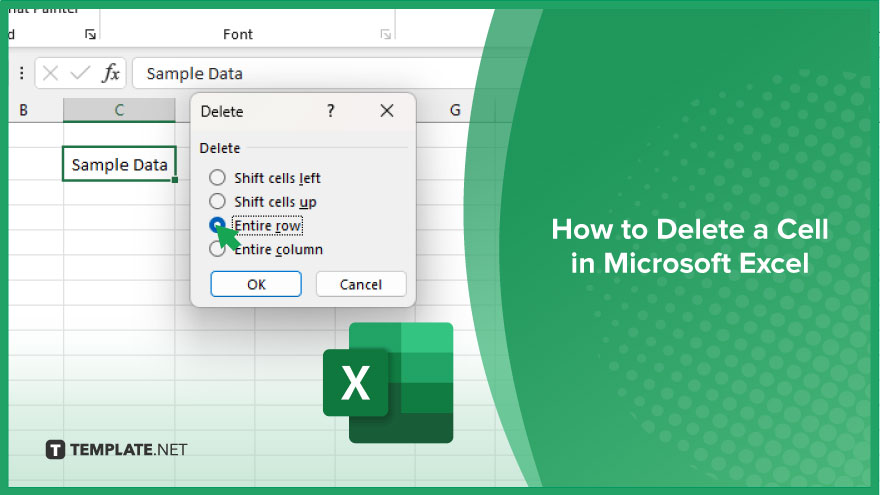The image size is (880, 495).
Task: Click the formula bar containing Sample Data
Action: coord(308,73)
